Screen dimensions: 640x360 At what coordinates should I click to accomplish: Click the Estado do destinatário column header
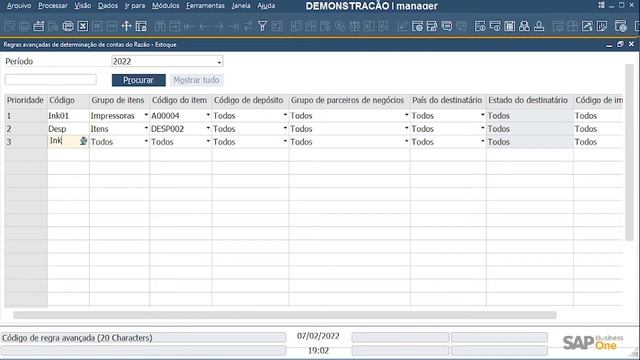(x=529, y=100)
